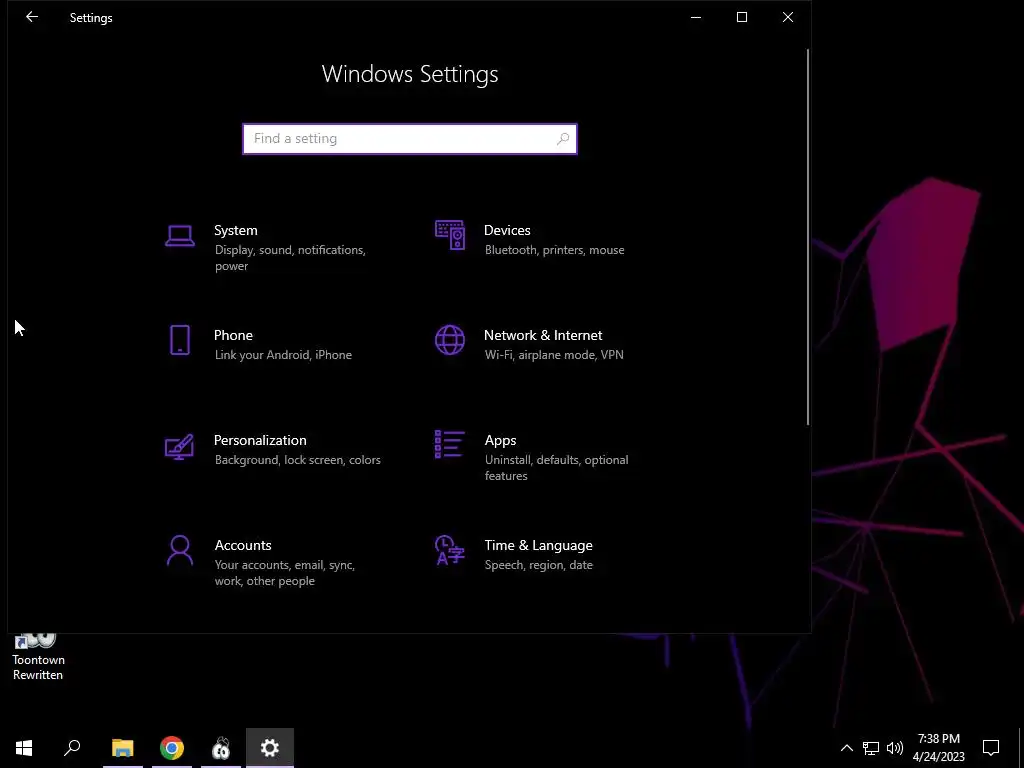Screen dimensions: 1024x768
Task: Open the Apps settings heading
Action: tap(500, 440)
